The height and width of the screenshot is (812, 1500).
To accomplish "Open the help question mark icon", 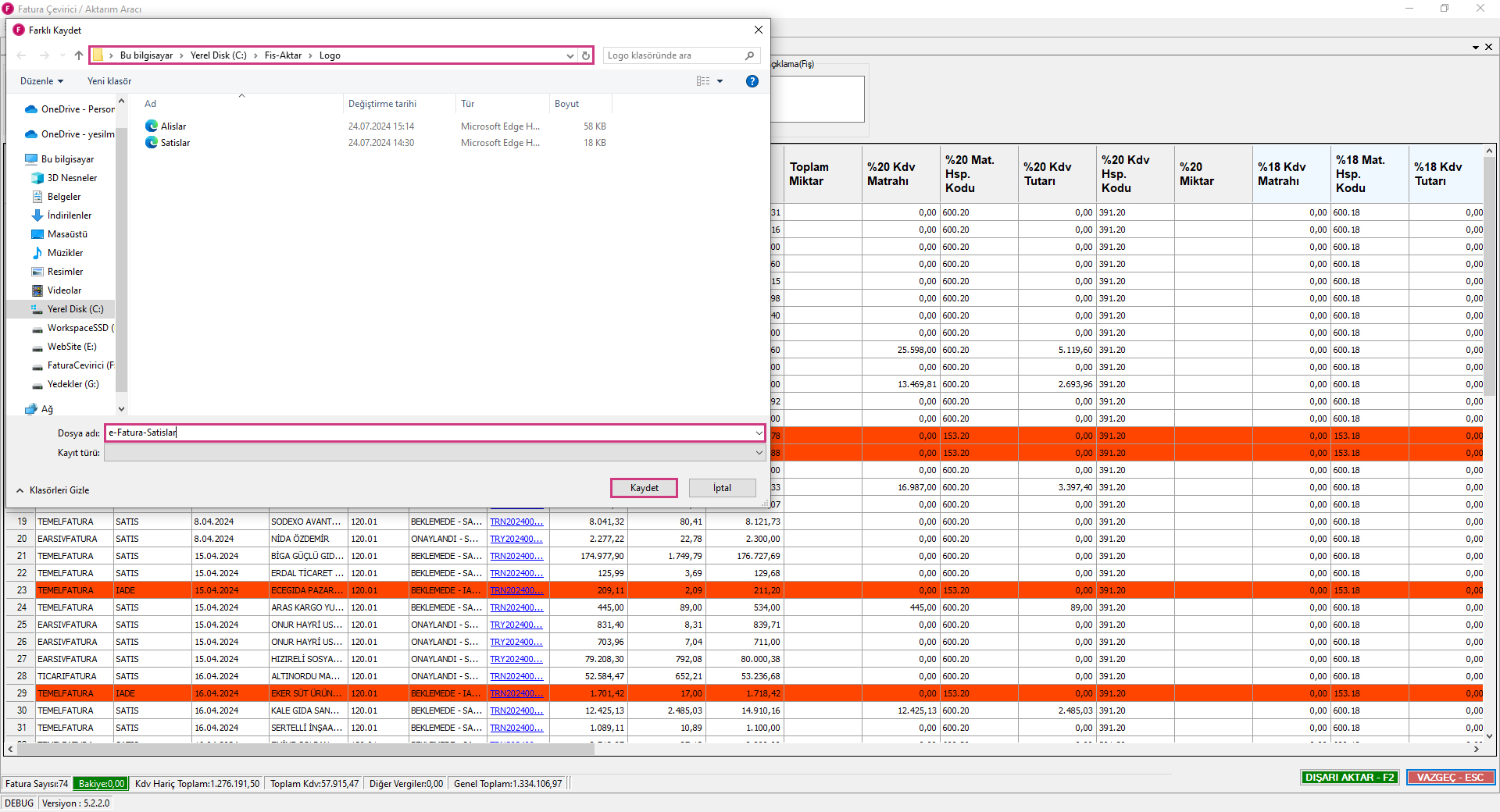I will [752, 81].
